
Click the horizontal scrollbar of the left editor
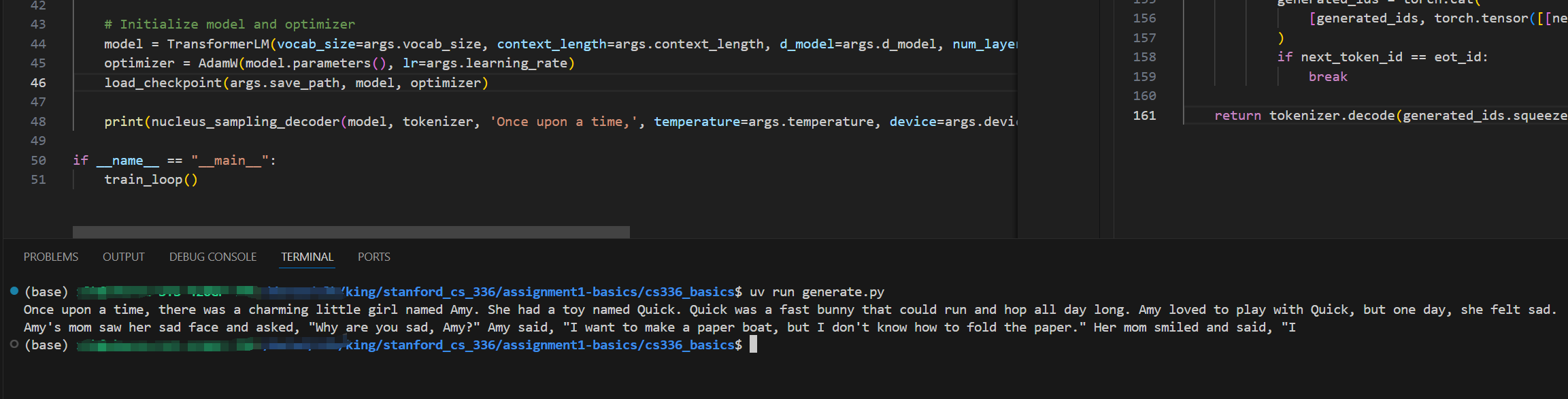click(x=351, y=232)
